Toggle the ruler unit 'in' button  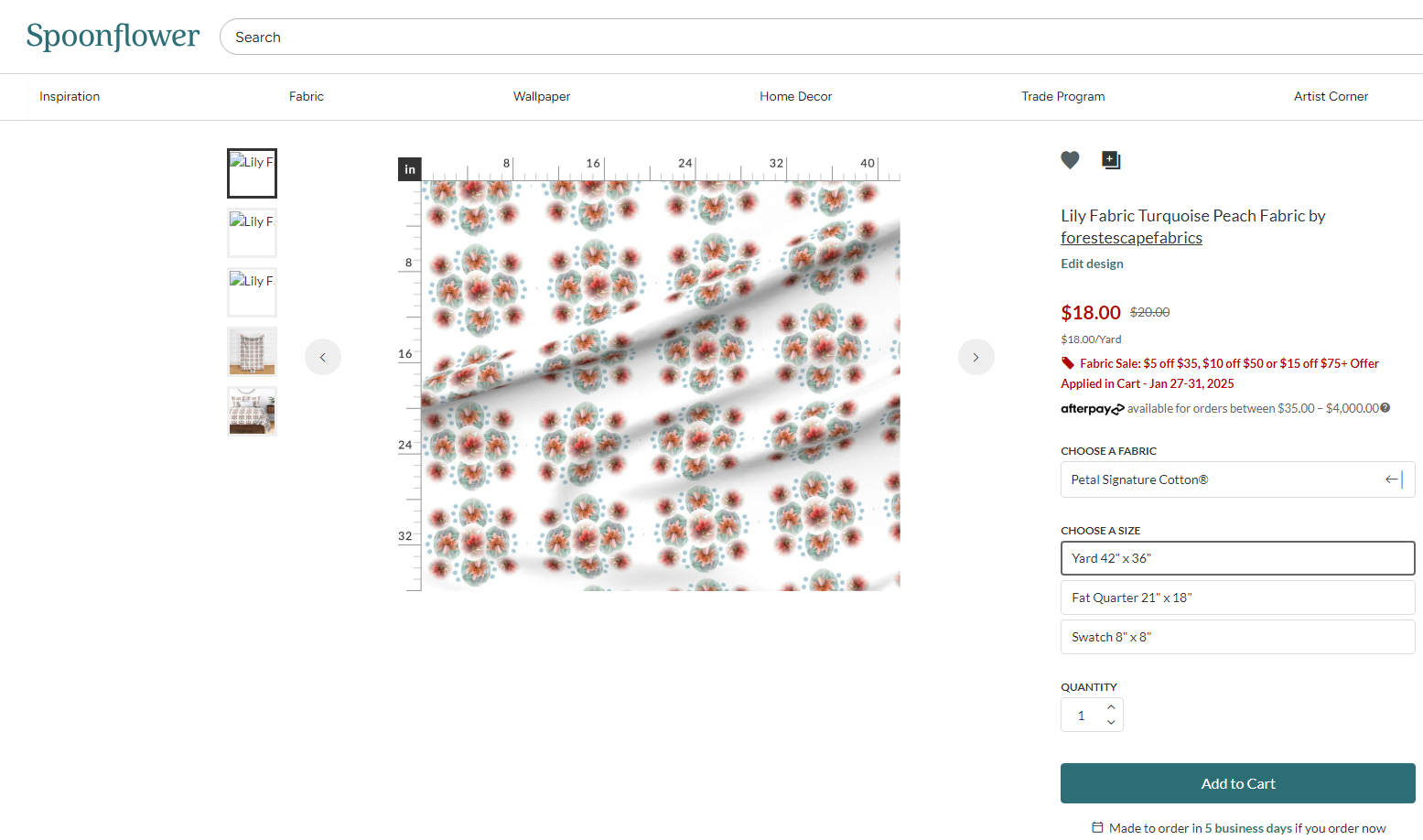pos(410,169)
